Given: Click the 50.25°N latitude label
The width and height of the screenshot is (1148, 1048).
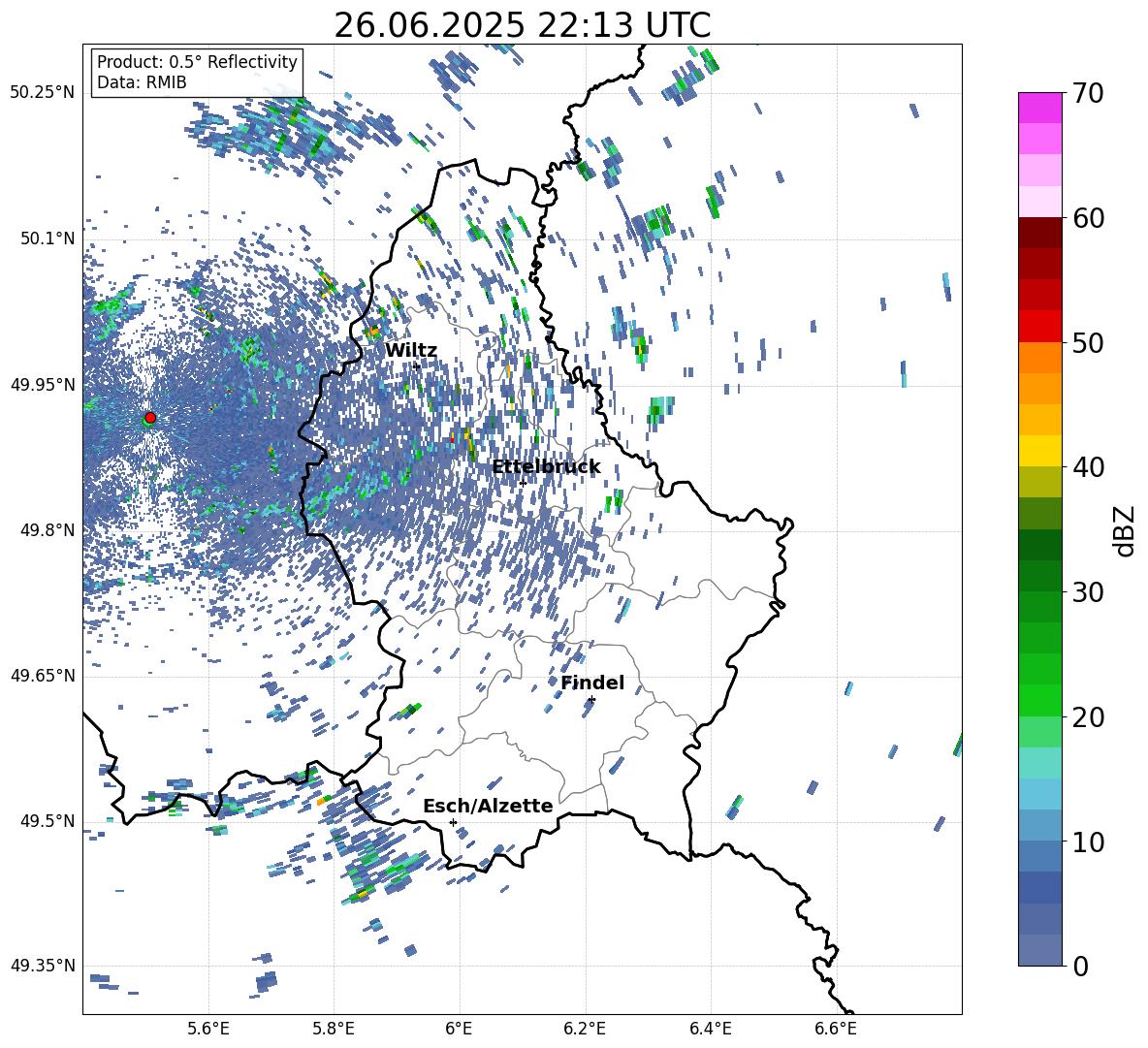Looking at the screenshot, I should (x=43, y=93).
